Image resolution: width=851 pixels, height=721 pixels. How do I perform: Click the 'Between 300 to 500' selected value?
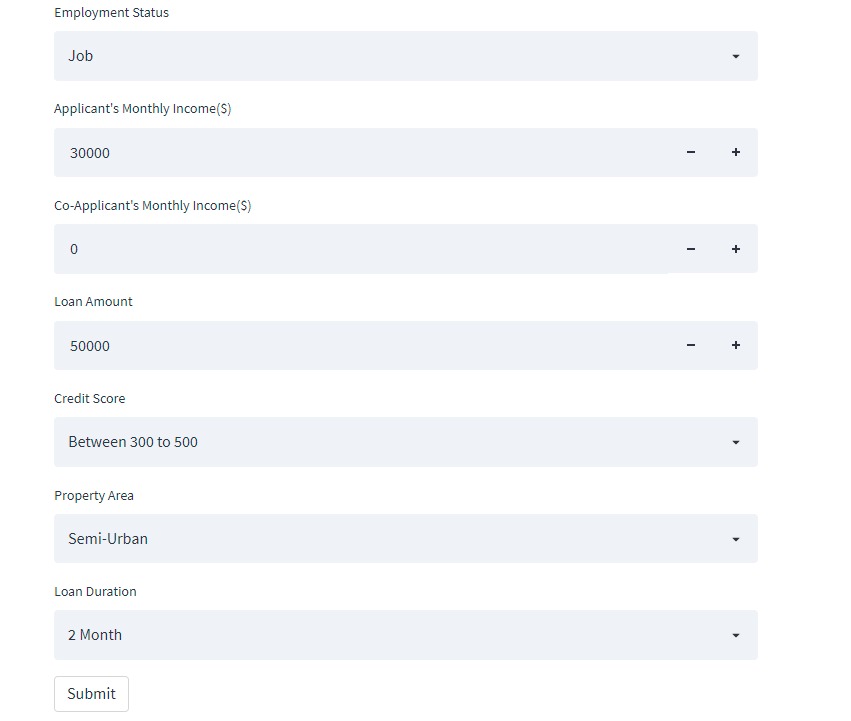pyautogui.click(x=133, y=441)
